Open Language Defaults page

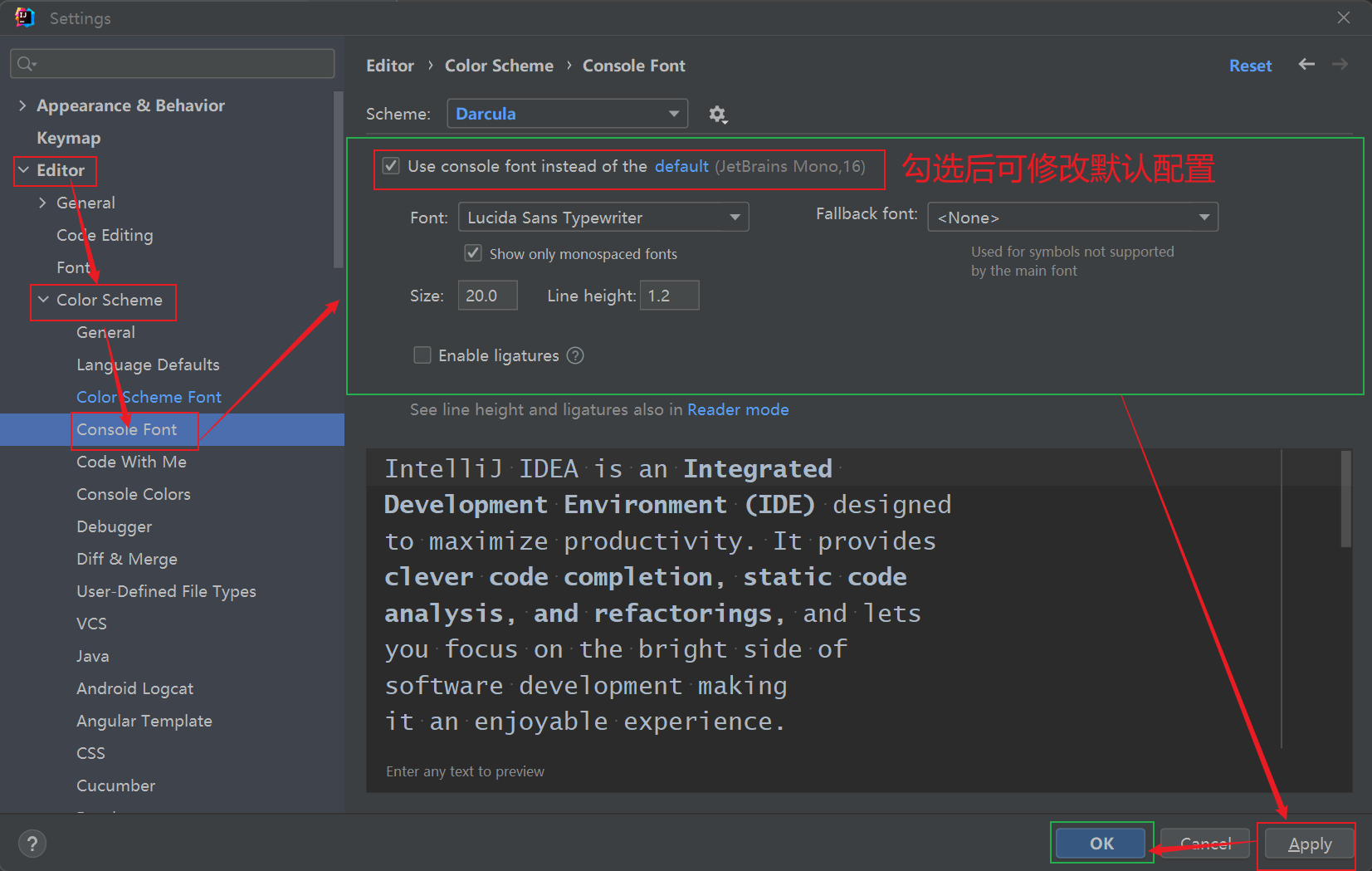[148, 365]
